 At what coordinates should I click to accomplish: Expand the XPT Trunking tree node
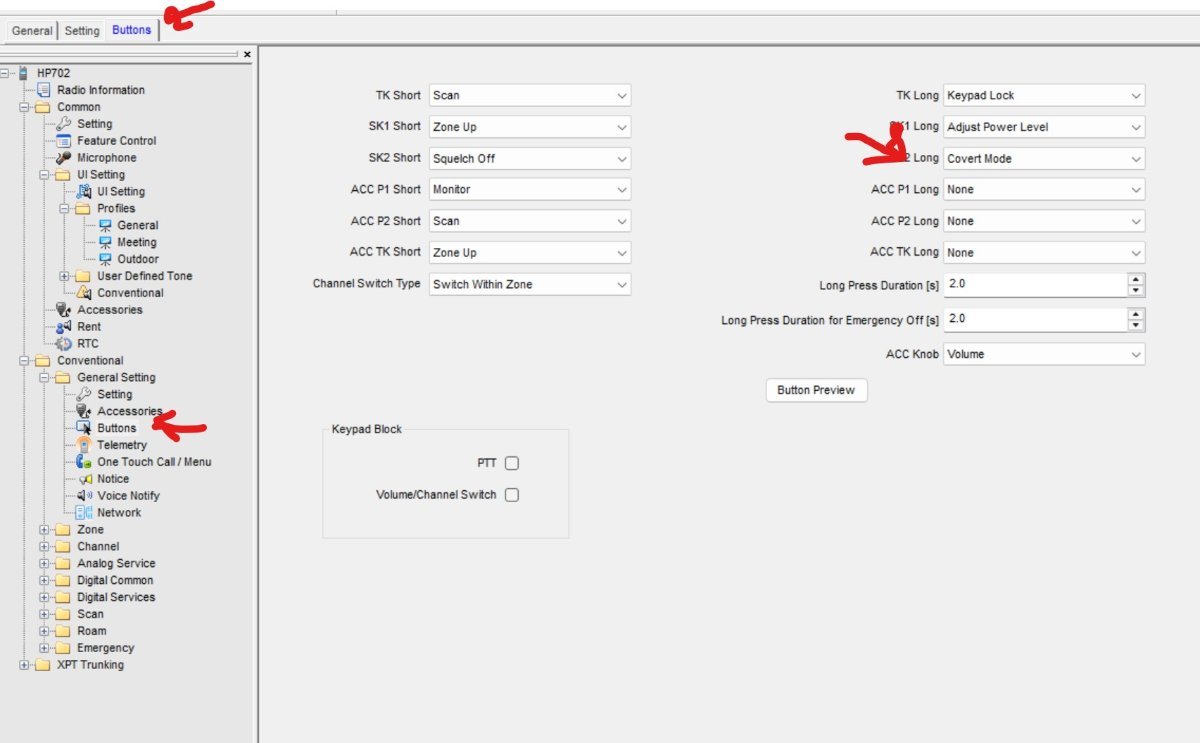click(x=25, y=665)
